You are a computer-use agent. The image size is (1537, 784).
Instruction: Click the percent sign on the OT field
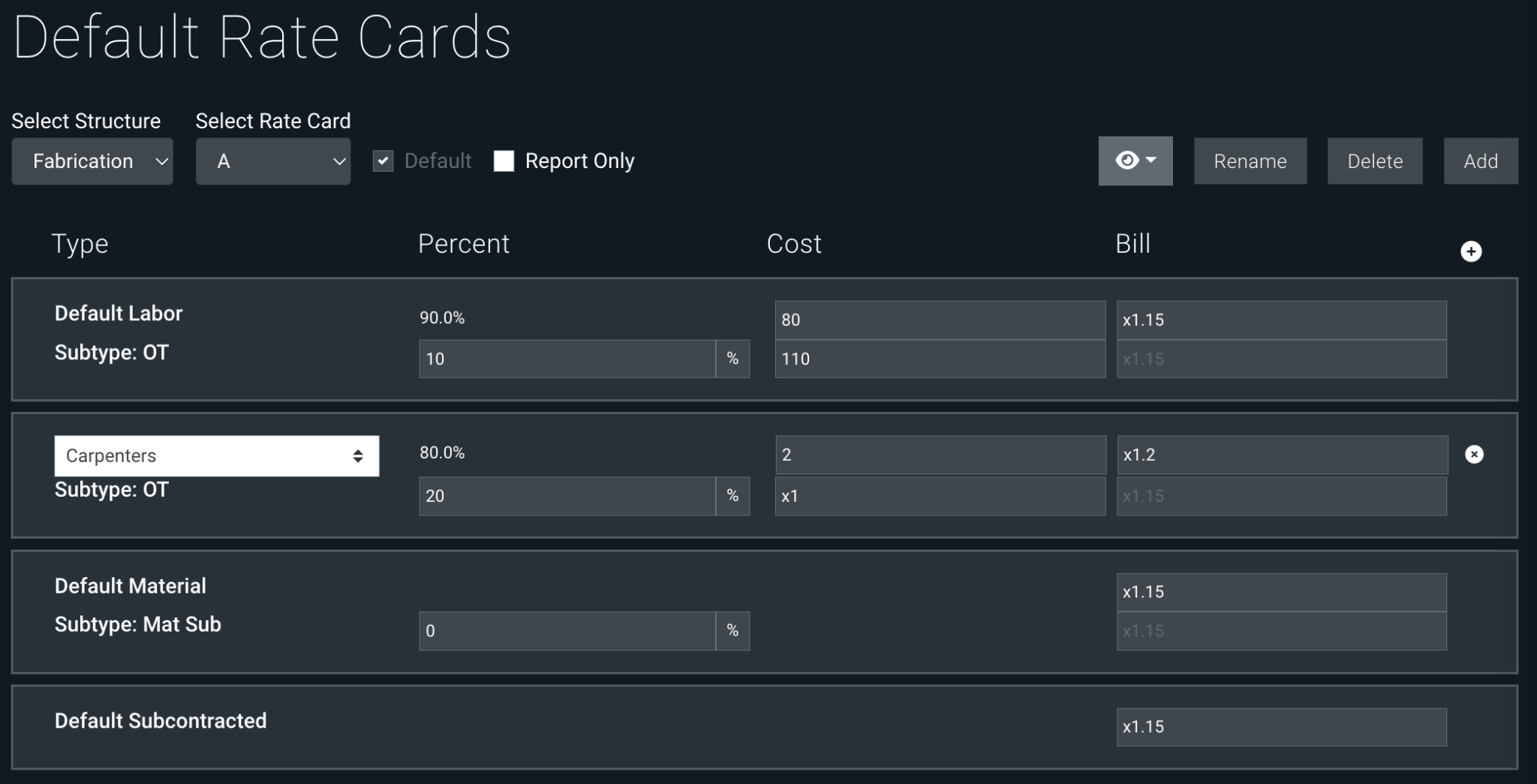[732, 359]
